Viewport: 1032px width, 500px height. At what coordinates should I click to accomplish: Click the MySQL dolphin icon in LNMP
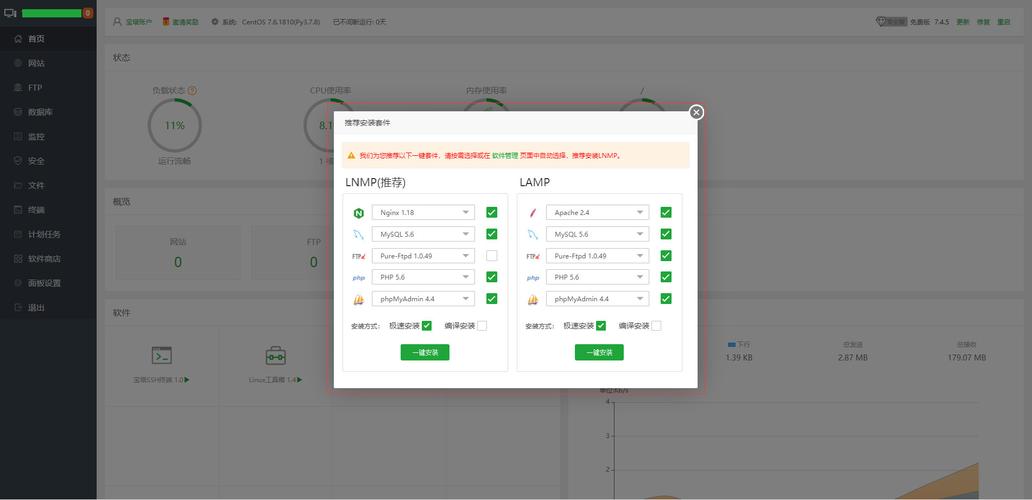pyautogui.click(x=358, y=235)
